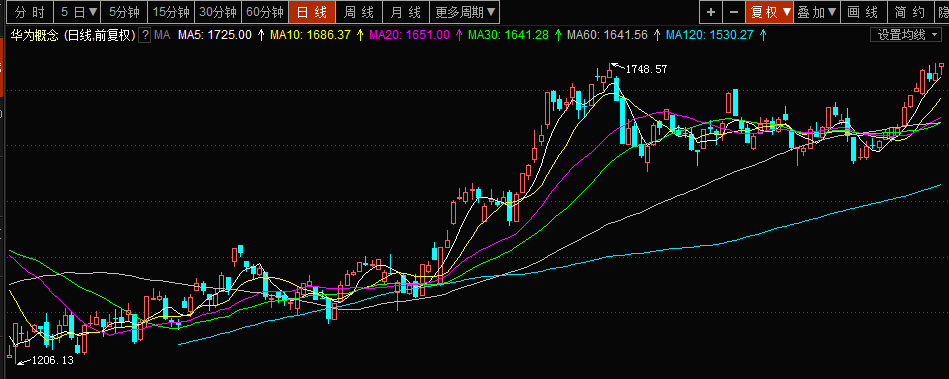Switch to 简约 simple mode
The height and width of the screenshot is (379, 949).
pyautogui.click(x=910, y=12)
